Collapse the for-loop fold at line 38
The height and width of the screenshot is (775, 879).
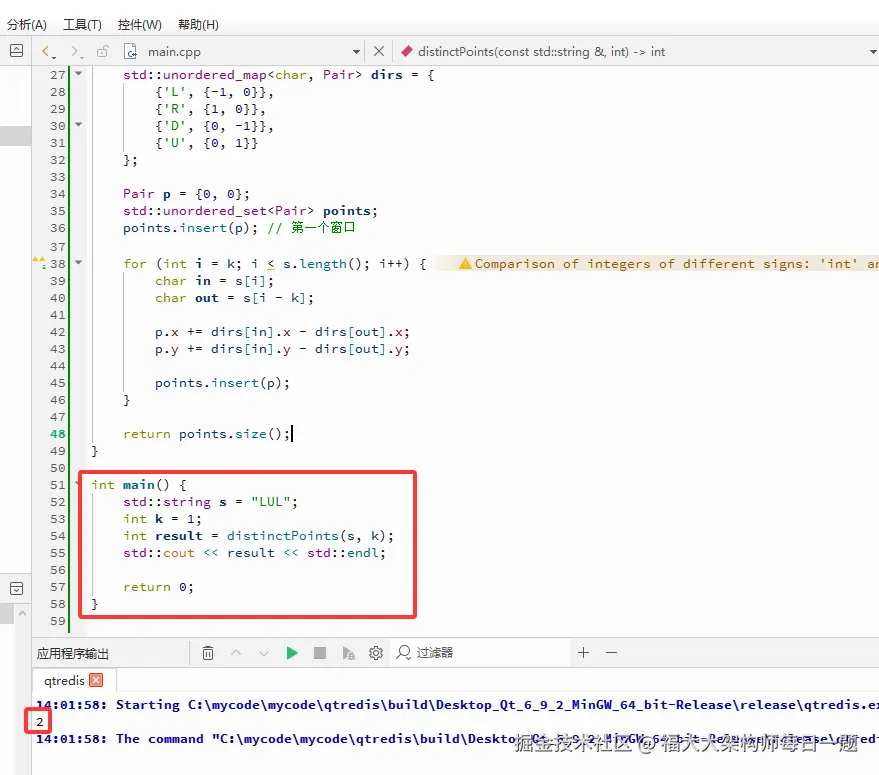78,262
